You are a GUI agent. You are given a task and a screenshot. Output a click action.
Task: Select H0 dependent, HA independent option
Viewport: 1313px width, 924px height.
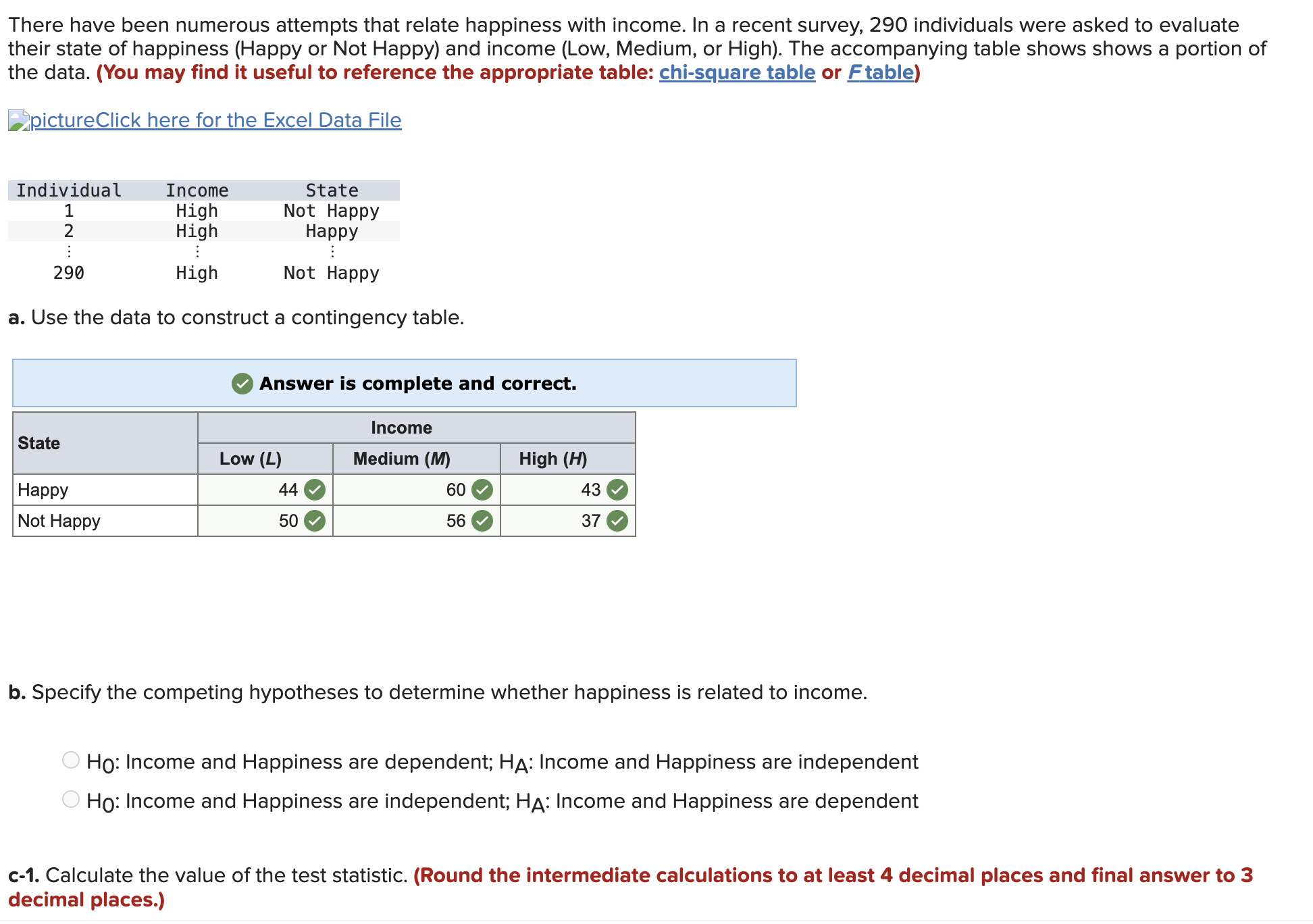pyautogui.click(x=71, y=760)
